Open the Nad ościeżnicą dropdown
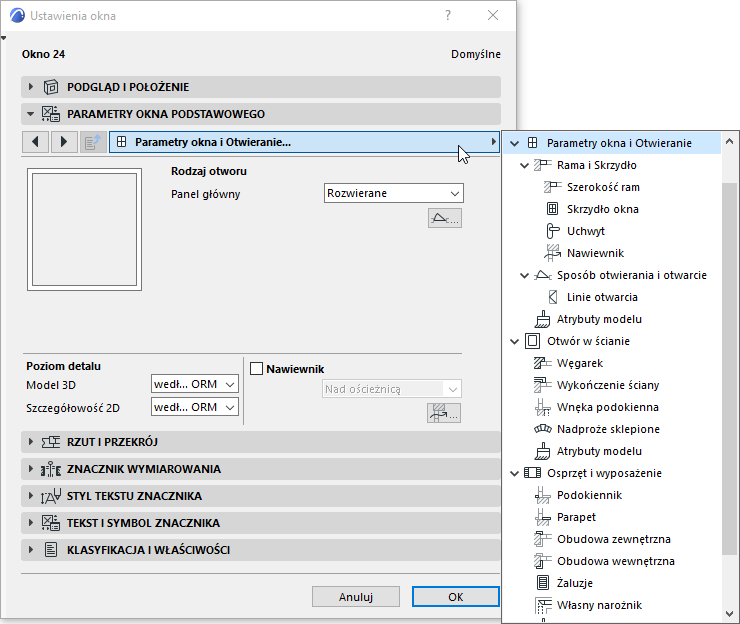 (392, 389)
